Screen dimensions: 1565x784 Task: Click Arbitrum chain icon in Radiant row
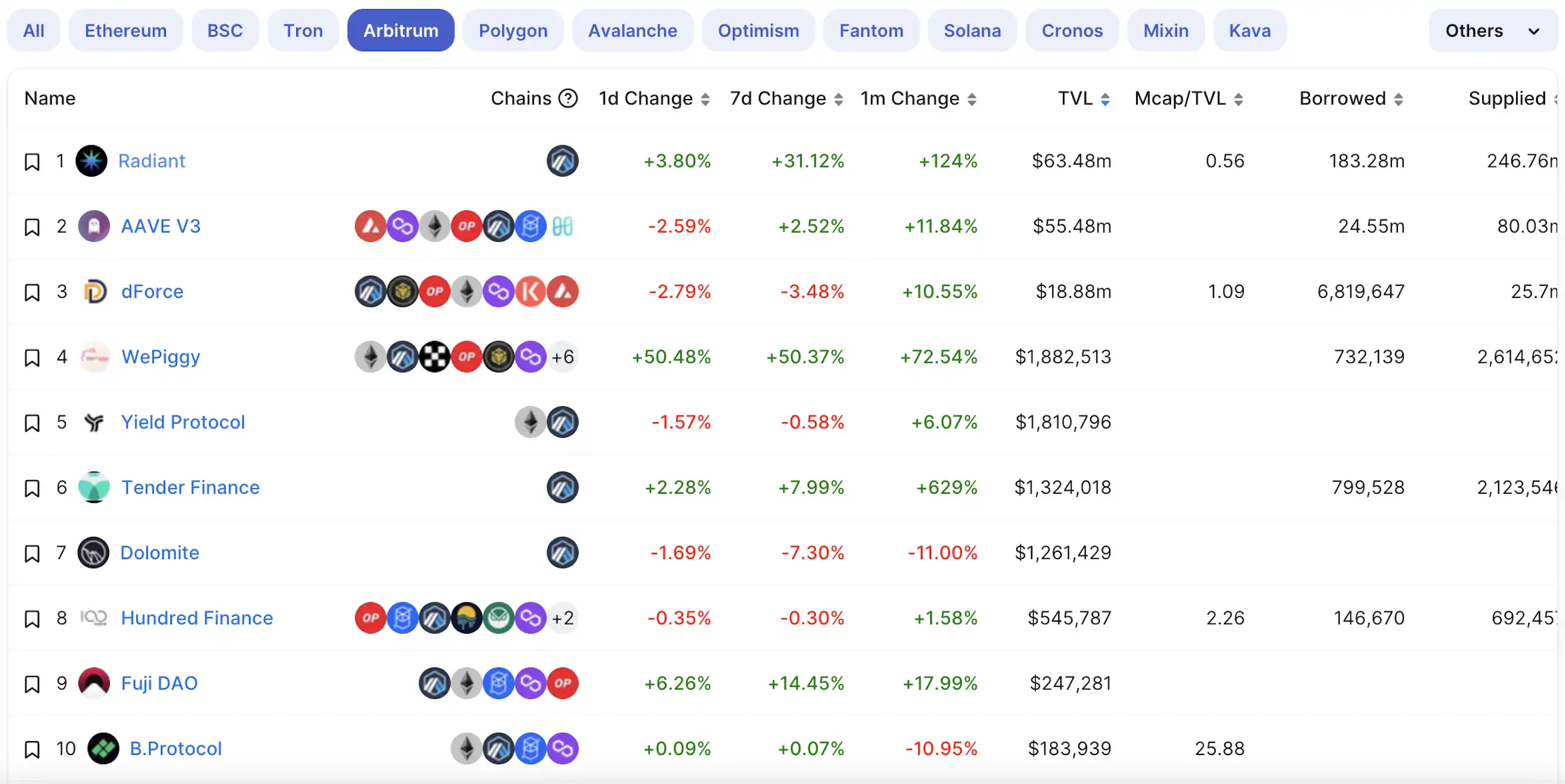[562, 161]
